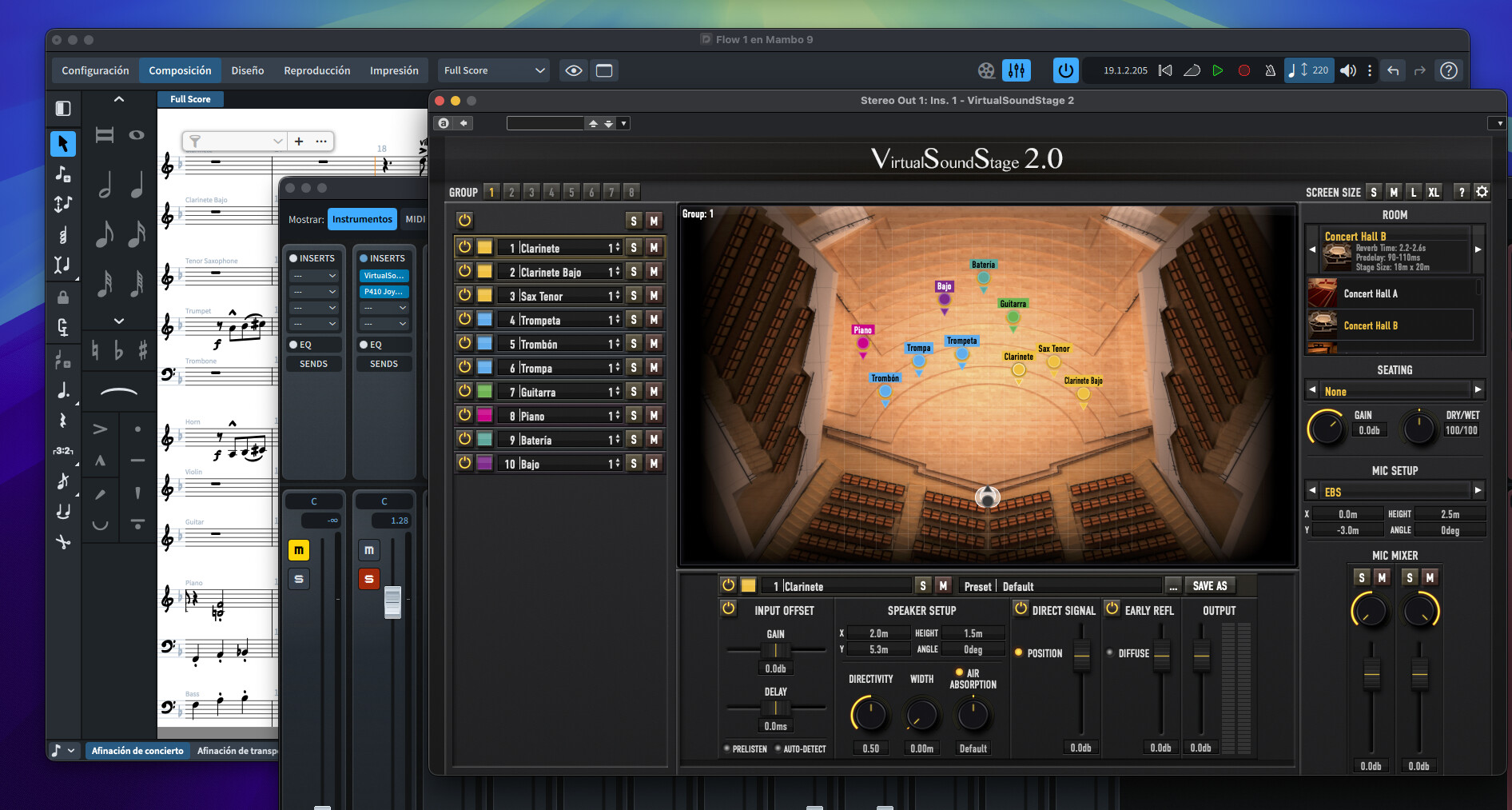Toggle the audio engine power icon
The height and width of the screenshot is (810, 1512).
[x=1065, y=70]
